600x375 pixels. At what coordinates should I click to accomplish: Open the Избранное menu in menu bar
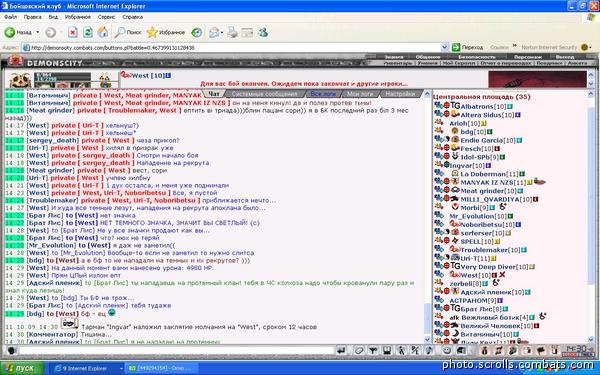pyautogui.click(x=78, y=17)
